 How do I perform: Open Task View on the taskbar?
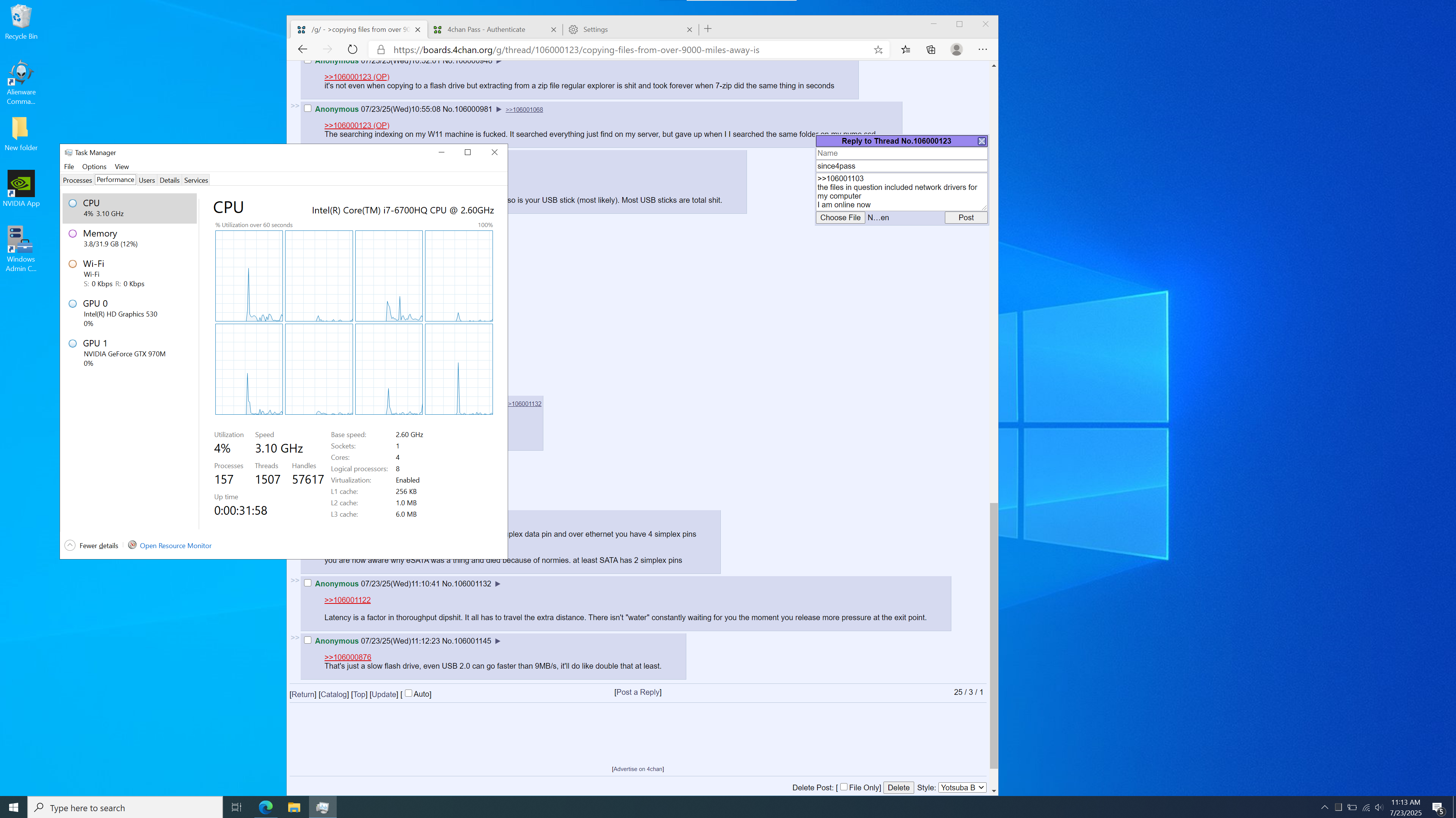coord(236,807)
